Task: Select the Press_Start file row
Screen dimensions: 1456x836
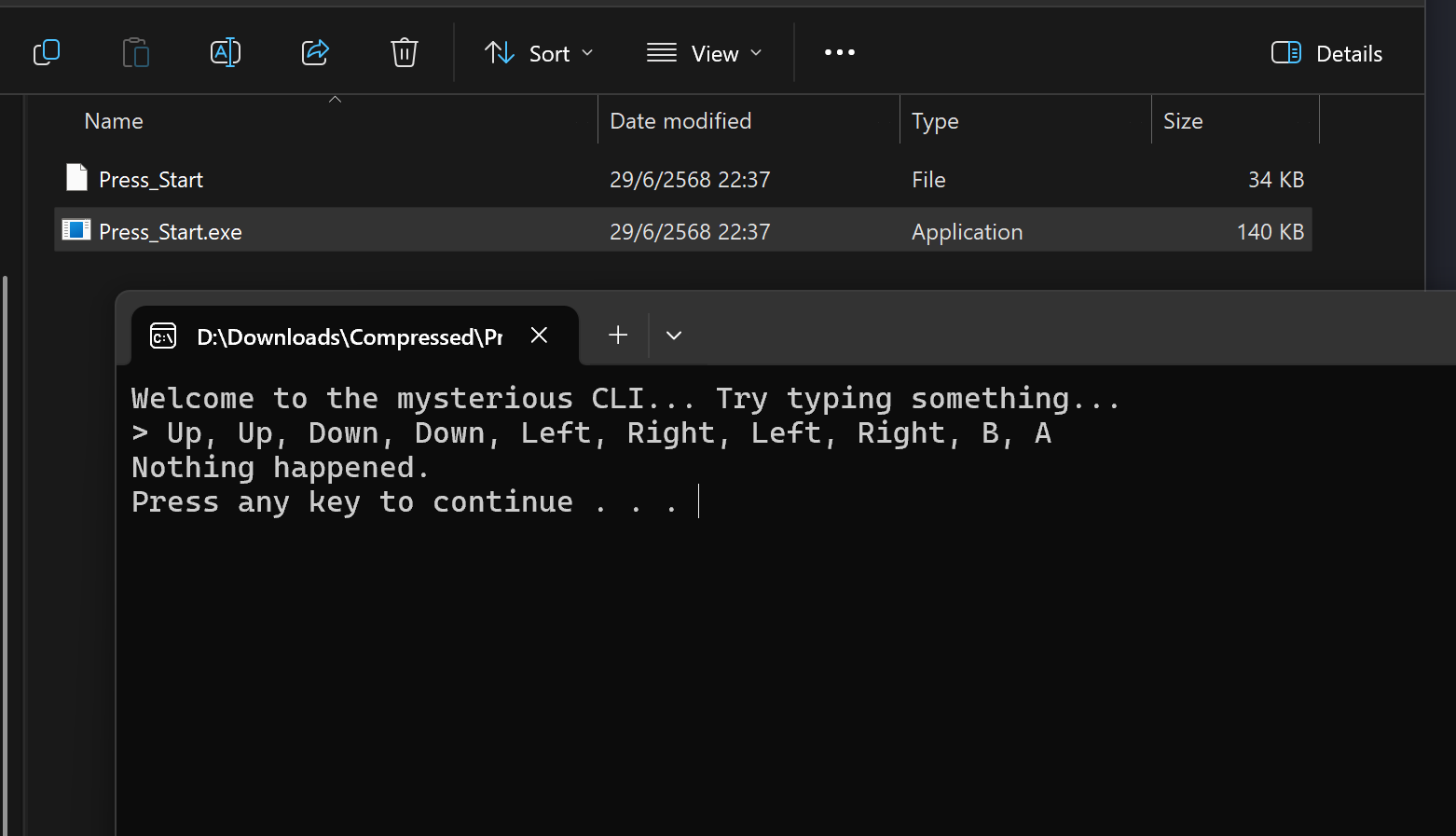Action: pyautogui.click(x=683, y=179)
